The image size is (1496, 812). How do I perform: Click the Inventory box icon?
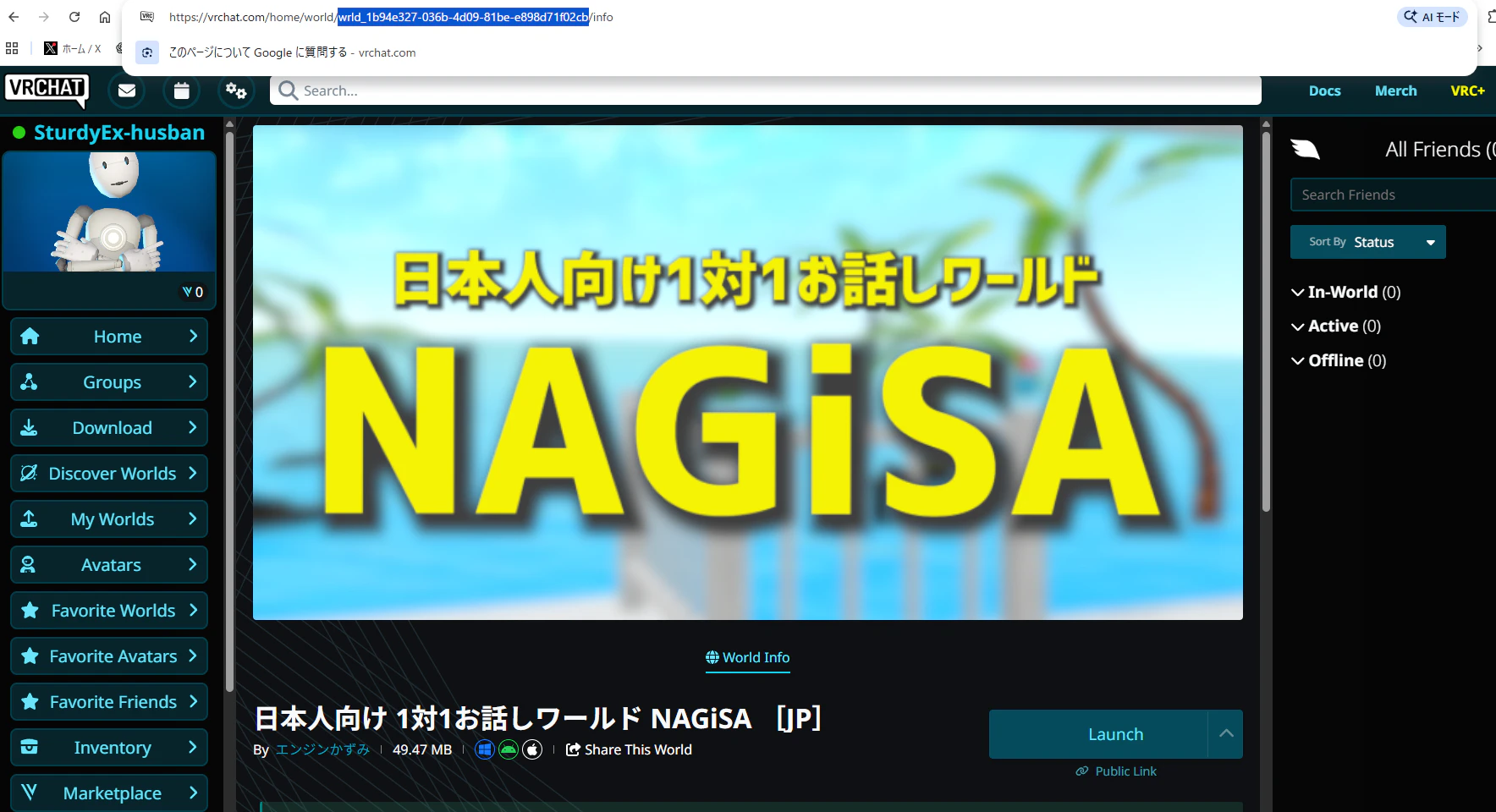[x=29, y=747]
